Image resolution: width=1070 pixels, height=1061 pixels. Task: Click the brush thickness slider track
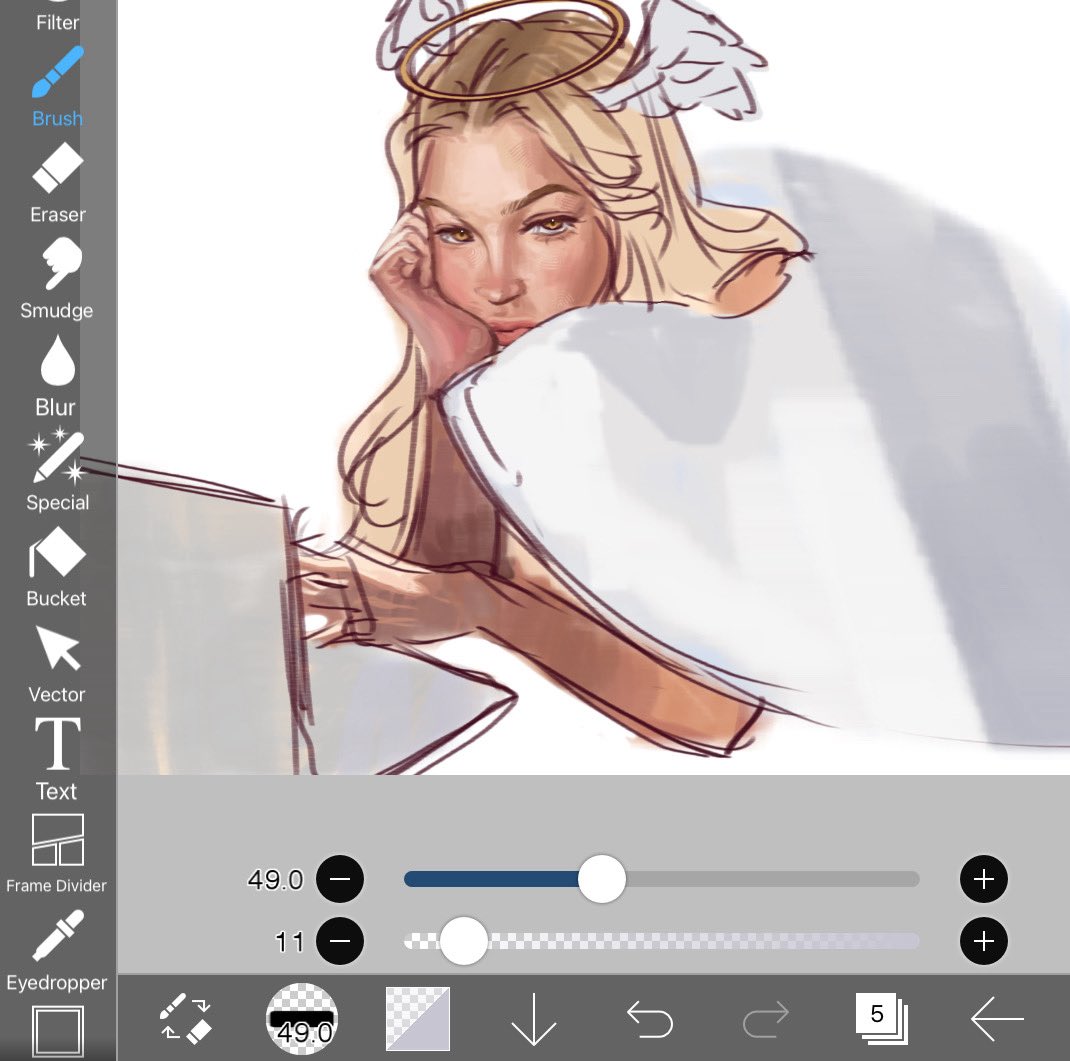point(662,879)
